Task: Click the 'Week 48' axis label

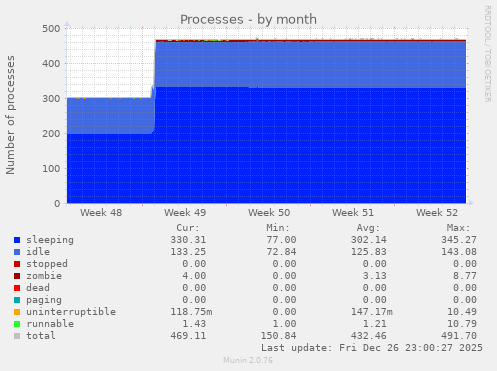Action: 101,213
